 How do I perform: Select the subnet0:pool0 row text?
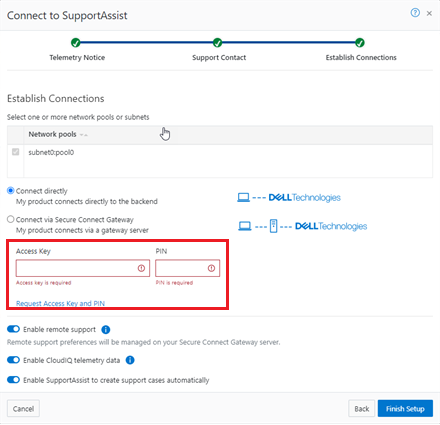click(51, 153)
